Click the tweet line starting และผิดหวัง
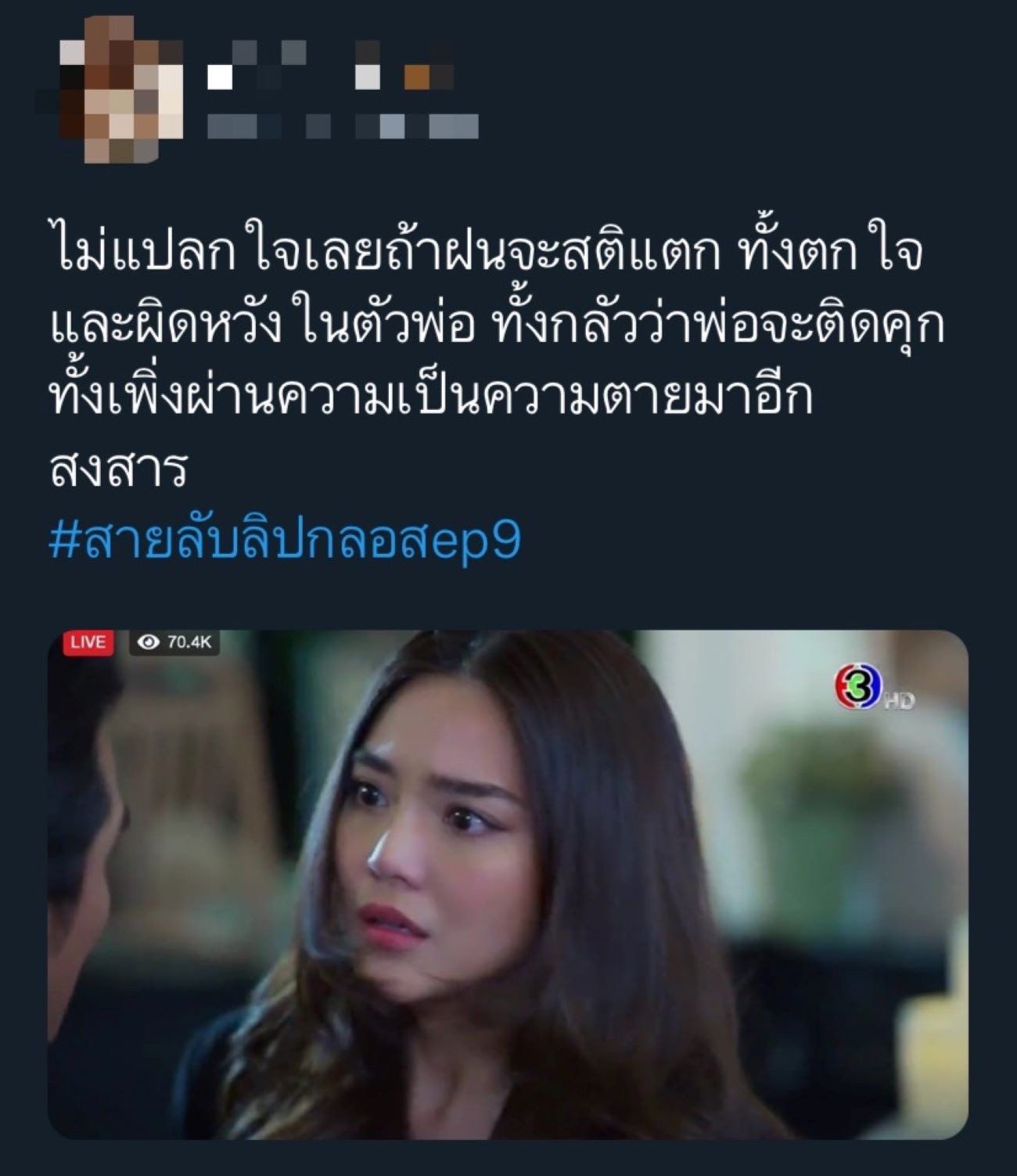Screen dimensions: 1017x1176 pyautogui.click(x=496, y=325)
